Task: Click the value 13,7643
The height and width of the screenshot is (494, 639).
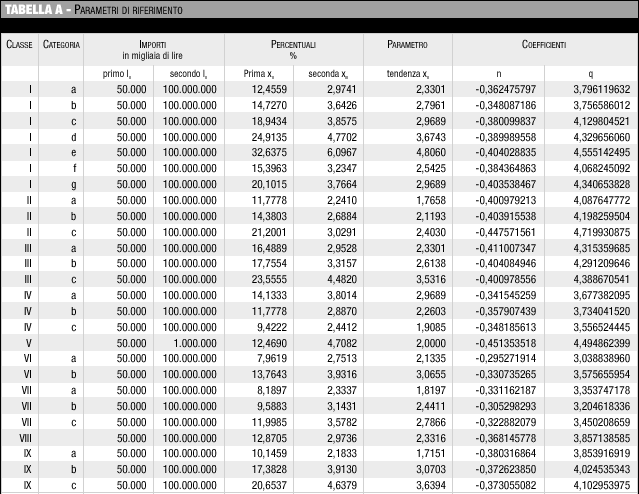Action: [x=269, y=374]
